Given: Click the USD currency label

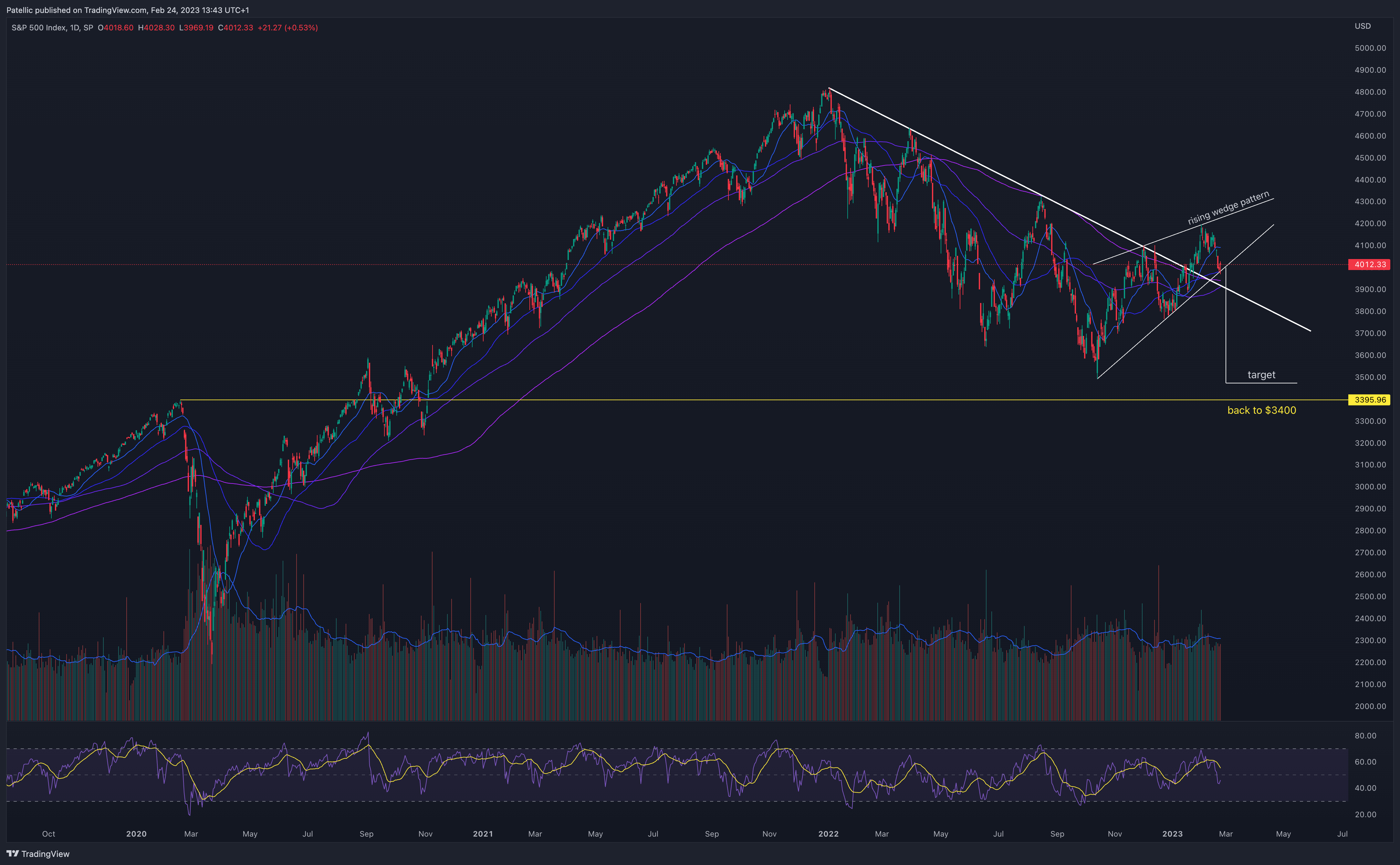Looking at the screenshot, I should (1362, 26).
